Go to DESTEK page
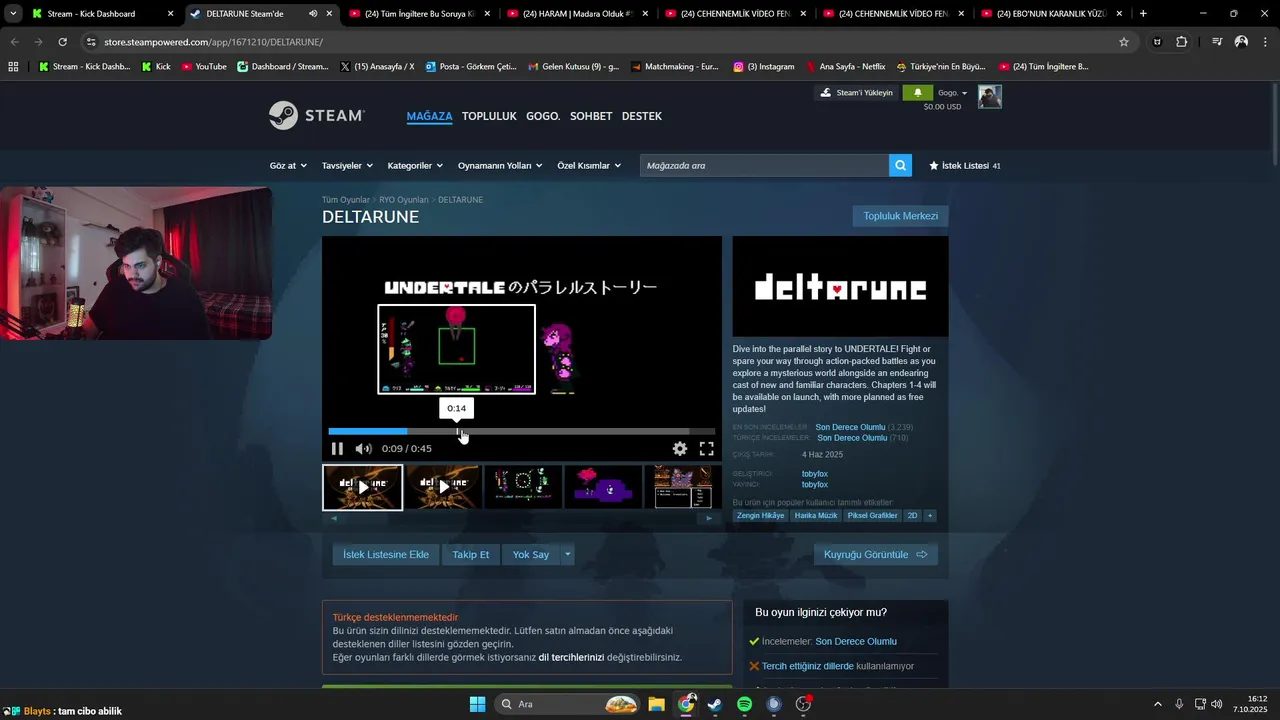Screen dimensions: 1280x720 point(642,116)
